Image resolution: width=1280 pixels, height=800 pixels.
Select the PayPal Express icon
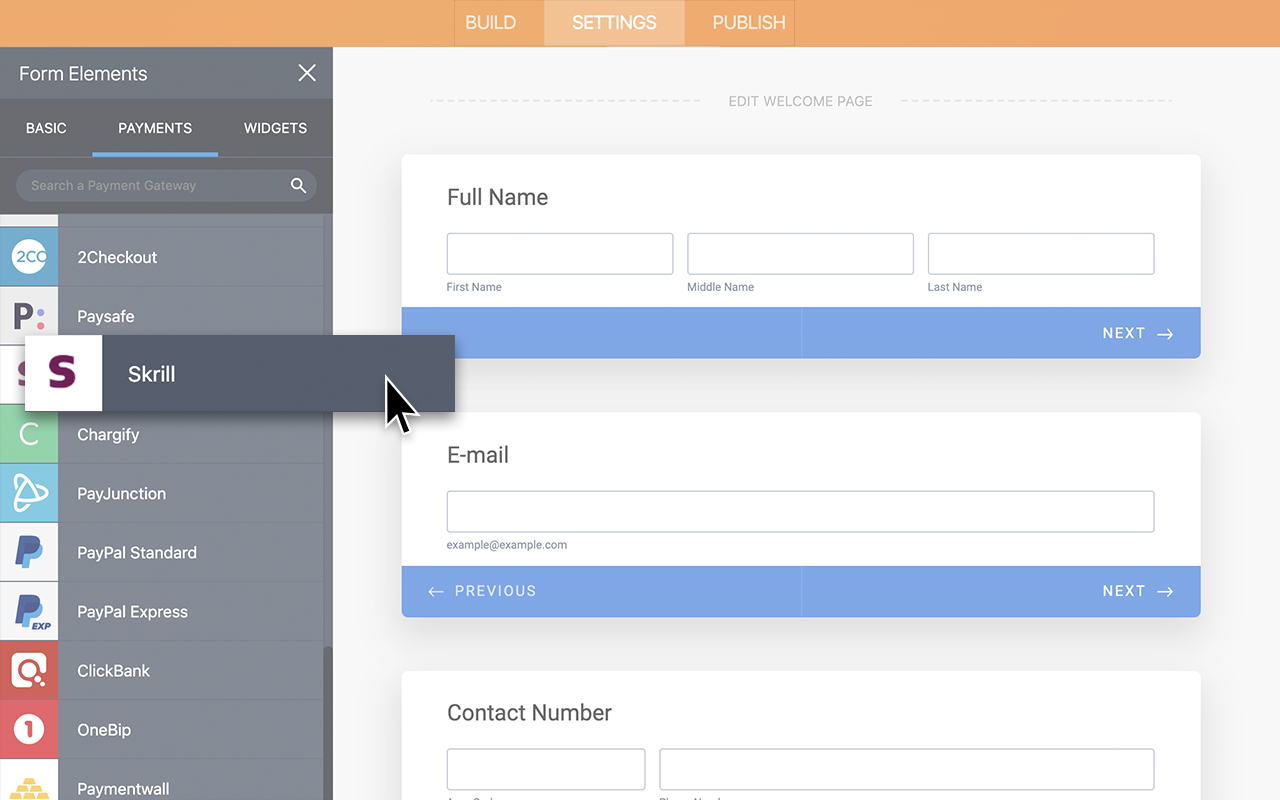click(29, 611)
